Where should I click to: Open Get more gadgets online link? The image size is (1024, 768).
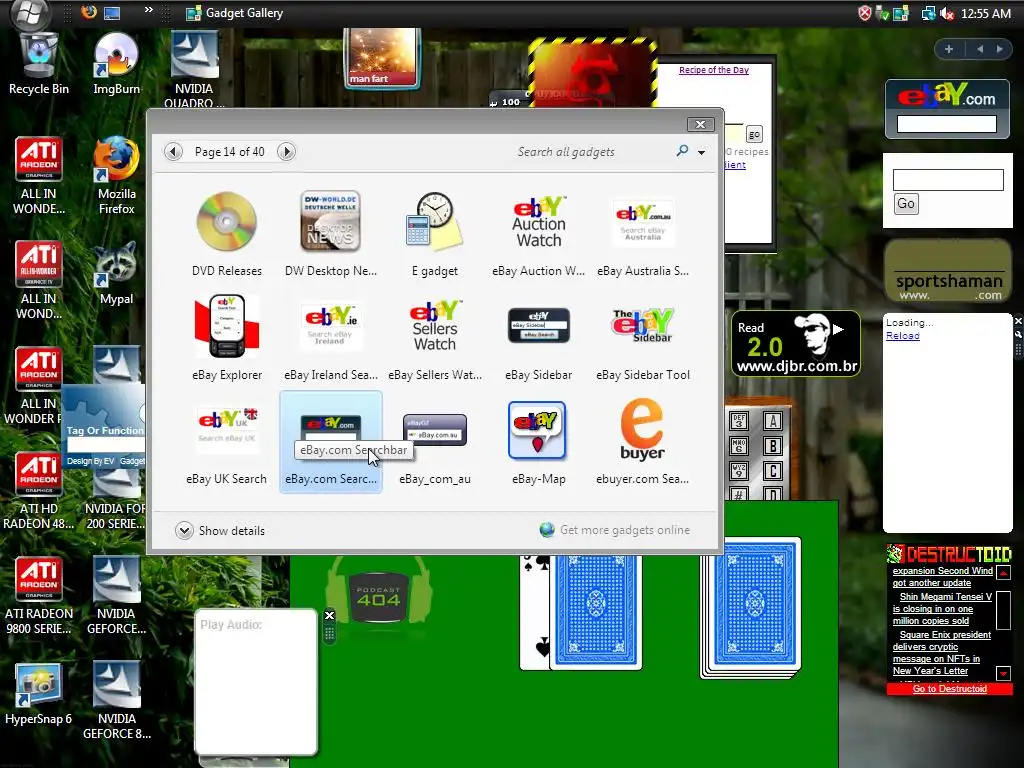click(615, 530)
